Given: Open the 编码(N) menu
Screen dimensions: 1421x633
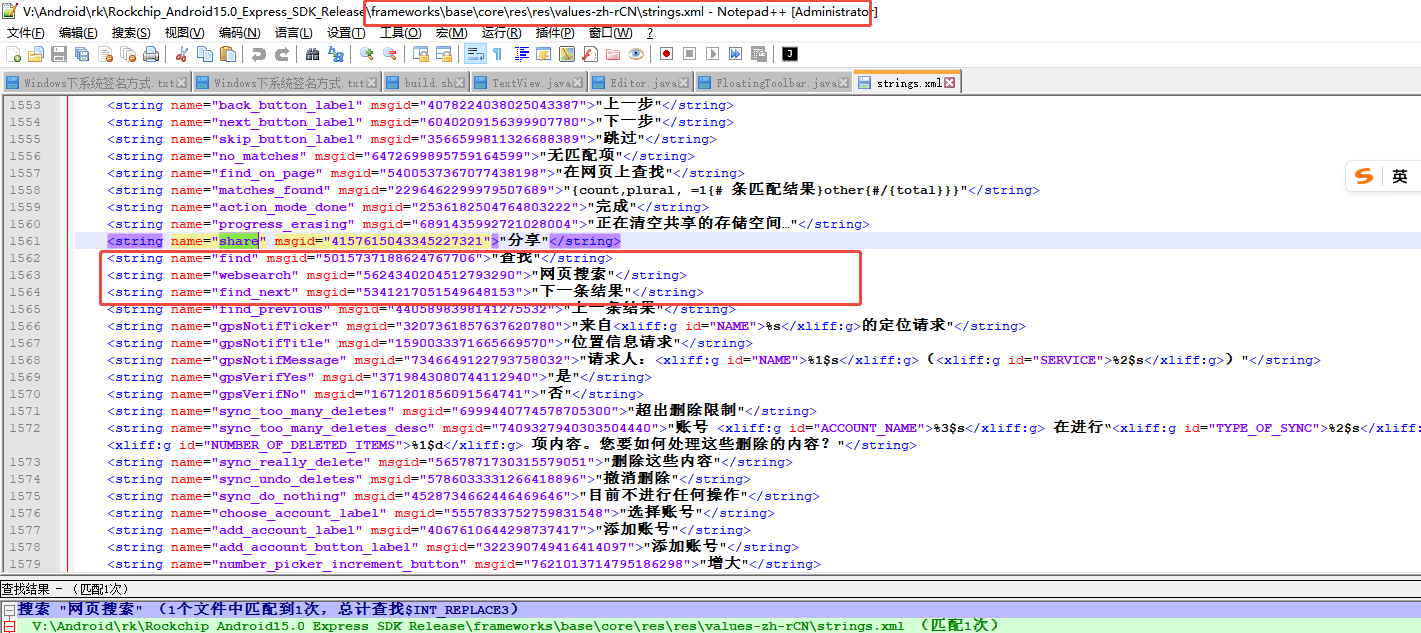Looking at the screenshot, I should point(239,33).
